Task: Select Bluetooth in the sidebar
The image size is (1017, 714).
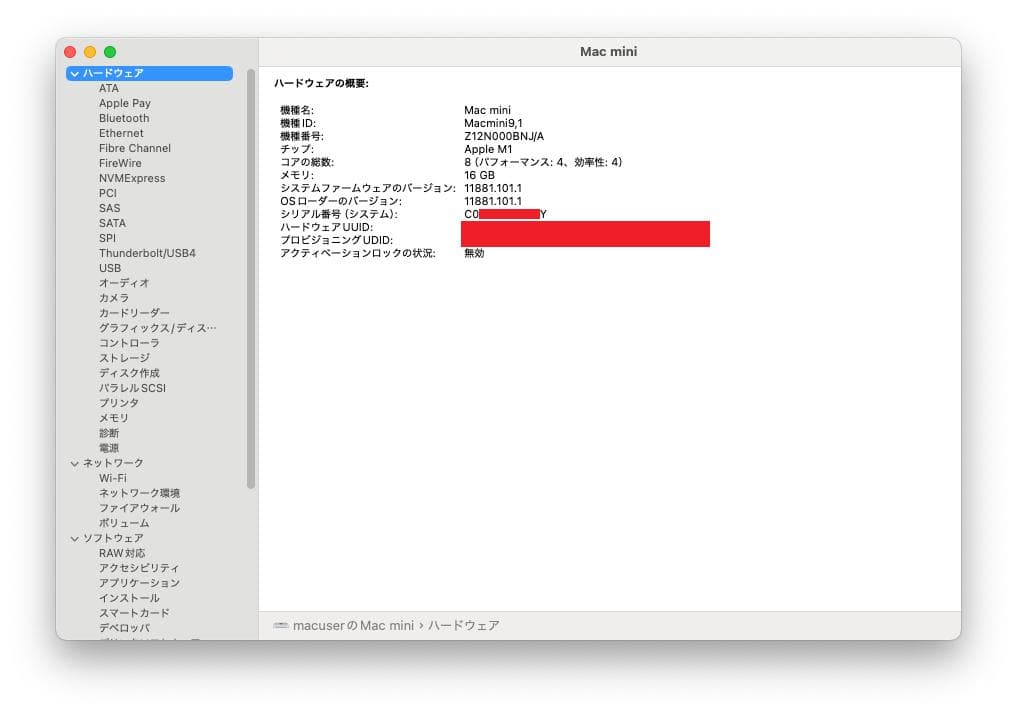Action: click(123, 117)
